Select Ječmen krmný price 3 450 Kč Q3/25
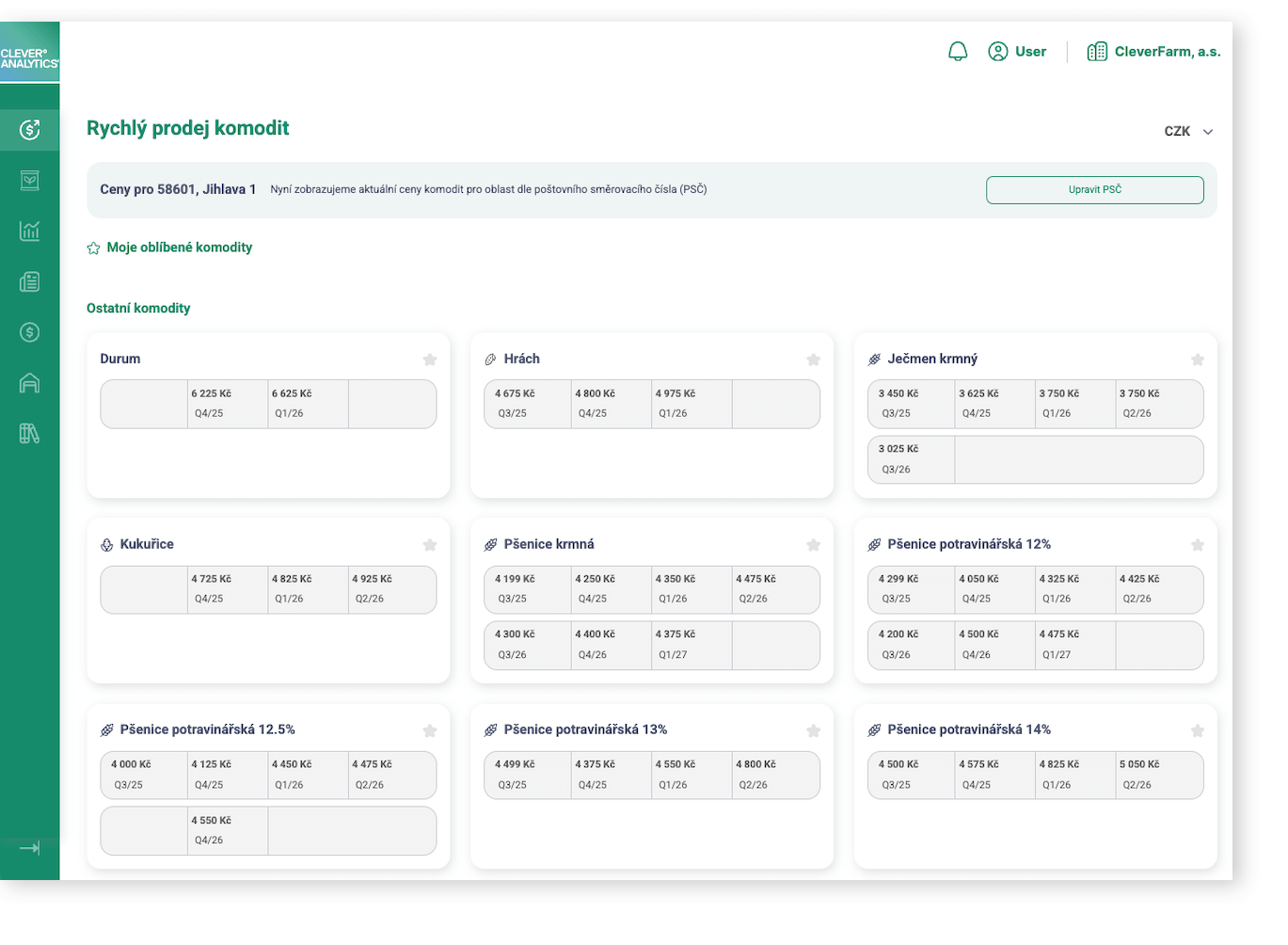 pyautogui.click(x=912, y=404)
